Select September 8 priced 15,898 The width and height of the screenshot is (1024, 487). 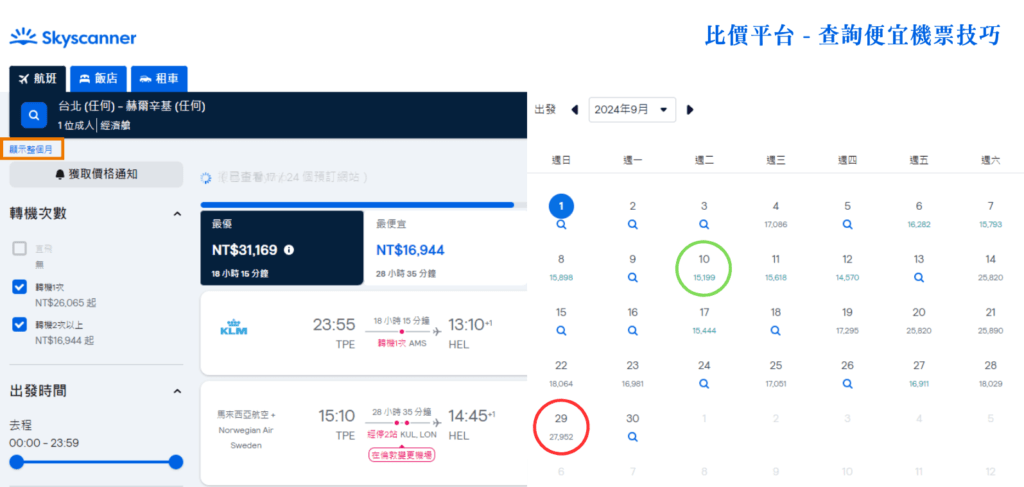561,268
